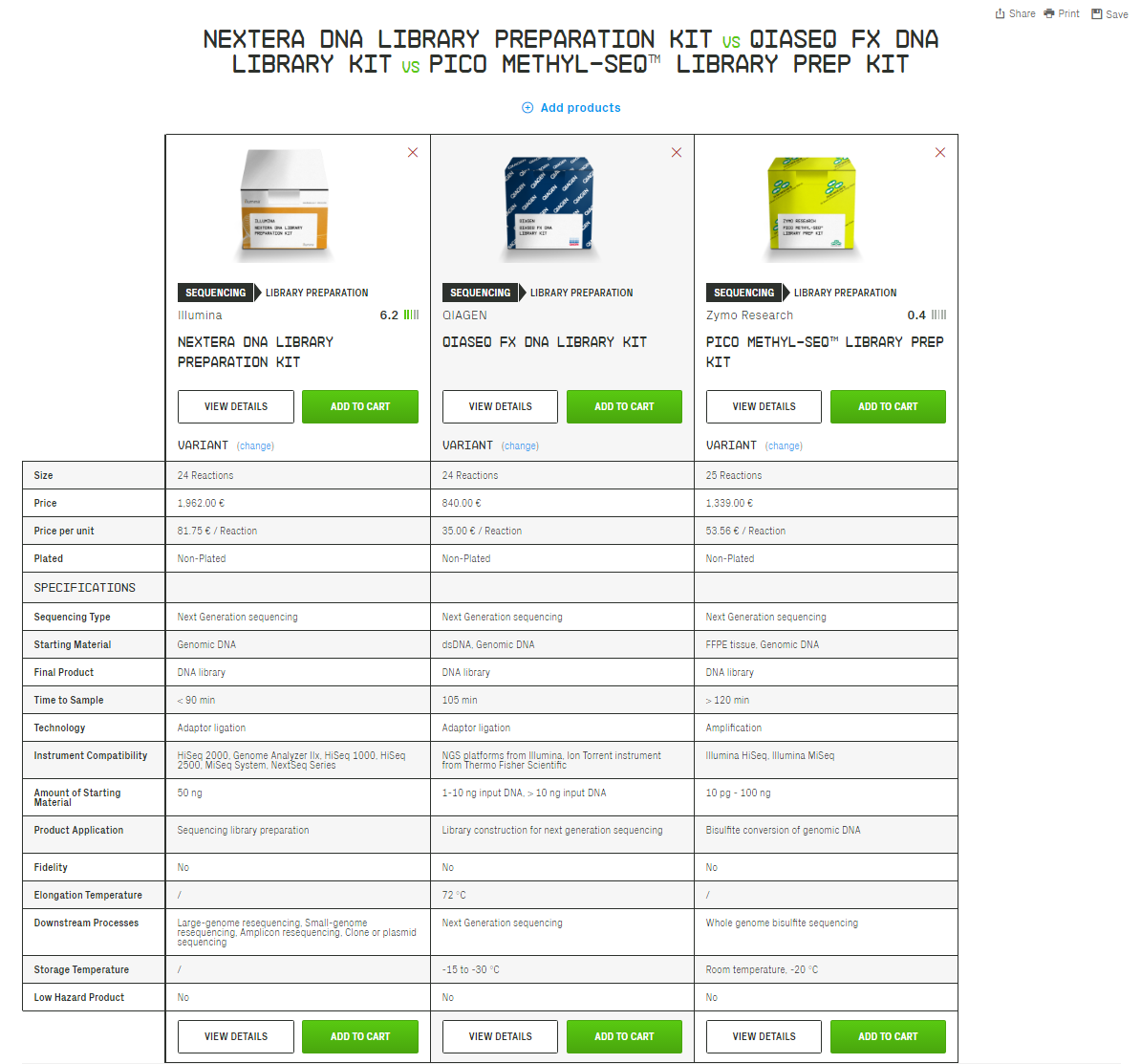This screenshot has width=1141, height=1064.
Task: Click bottom View Details for QIAseq kit
Action: [500, 1036]
